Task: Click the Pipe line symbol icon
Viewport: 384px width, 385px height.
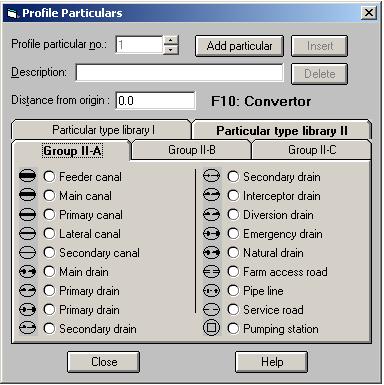Action: [211, 291]
